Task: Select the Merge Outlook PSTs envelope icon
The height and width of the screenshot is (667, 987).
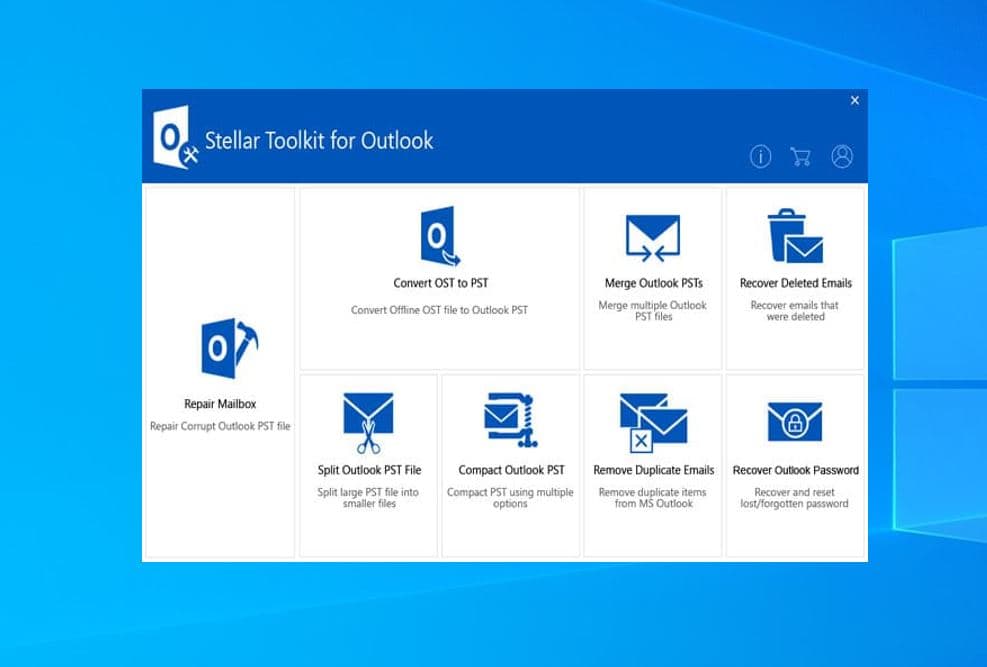Action: click(653, 238)
